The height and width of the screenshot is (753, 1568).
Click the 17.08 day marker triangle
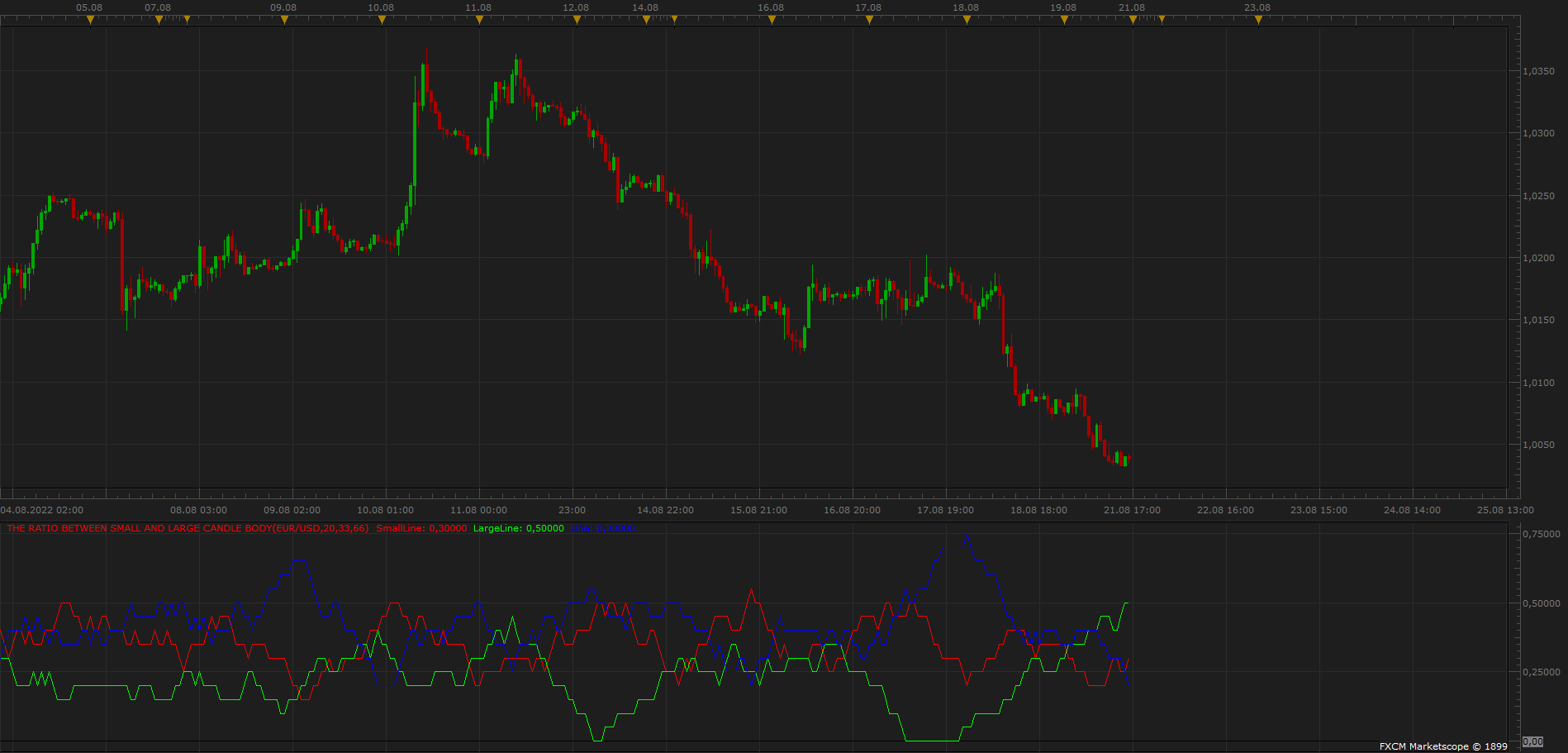(869, 20)
